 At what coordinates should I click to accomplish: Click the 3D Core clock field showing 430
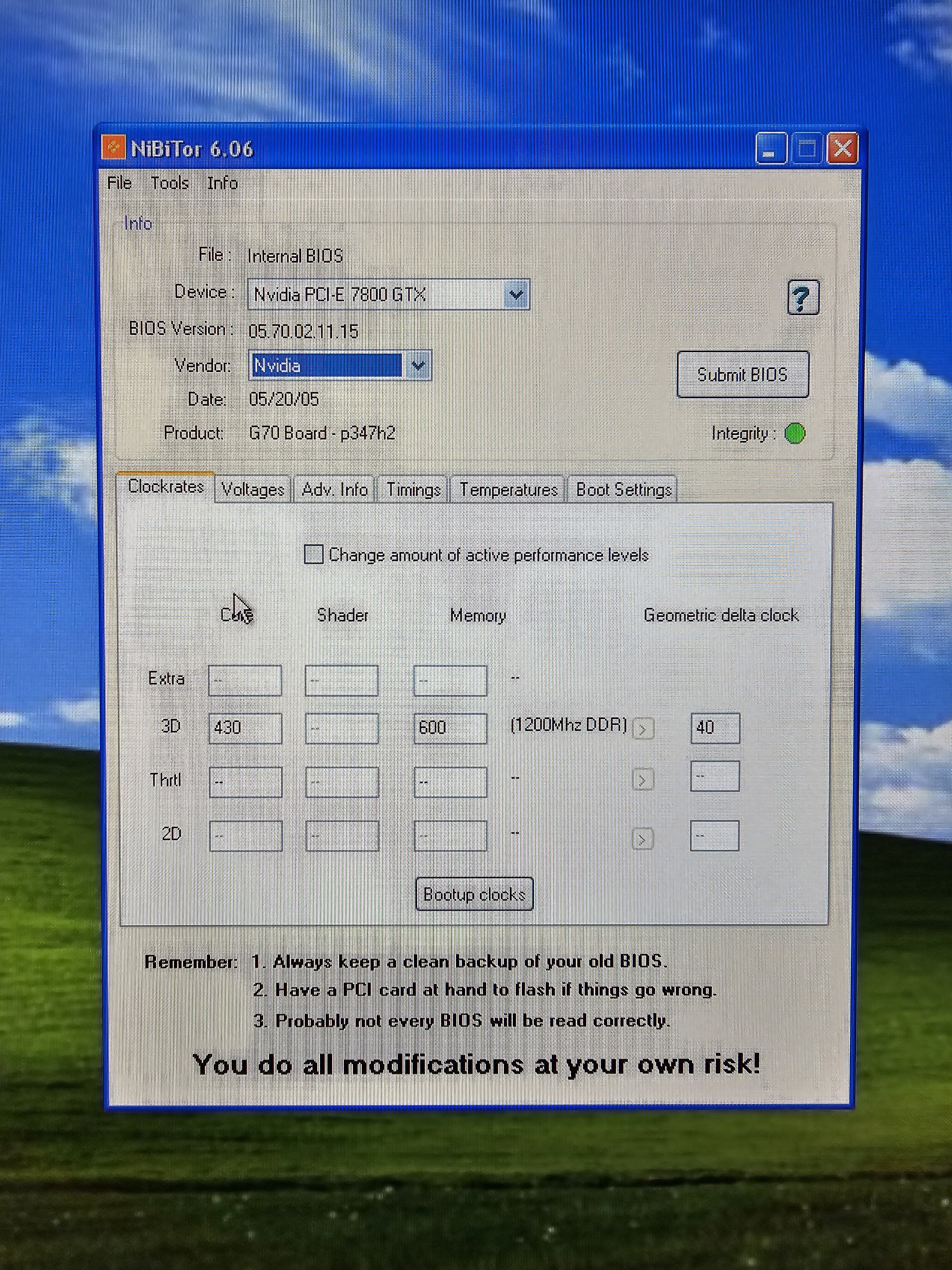point(245,728)
